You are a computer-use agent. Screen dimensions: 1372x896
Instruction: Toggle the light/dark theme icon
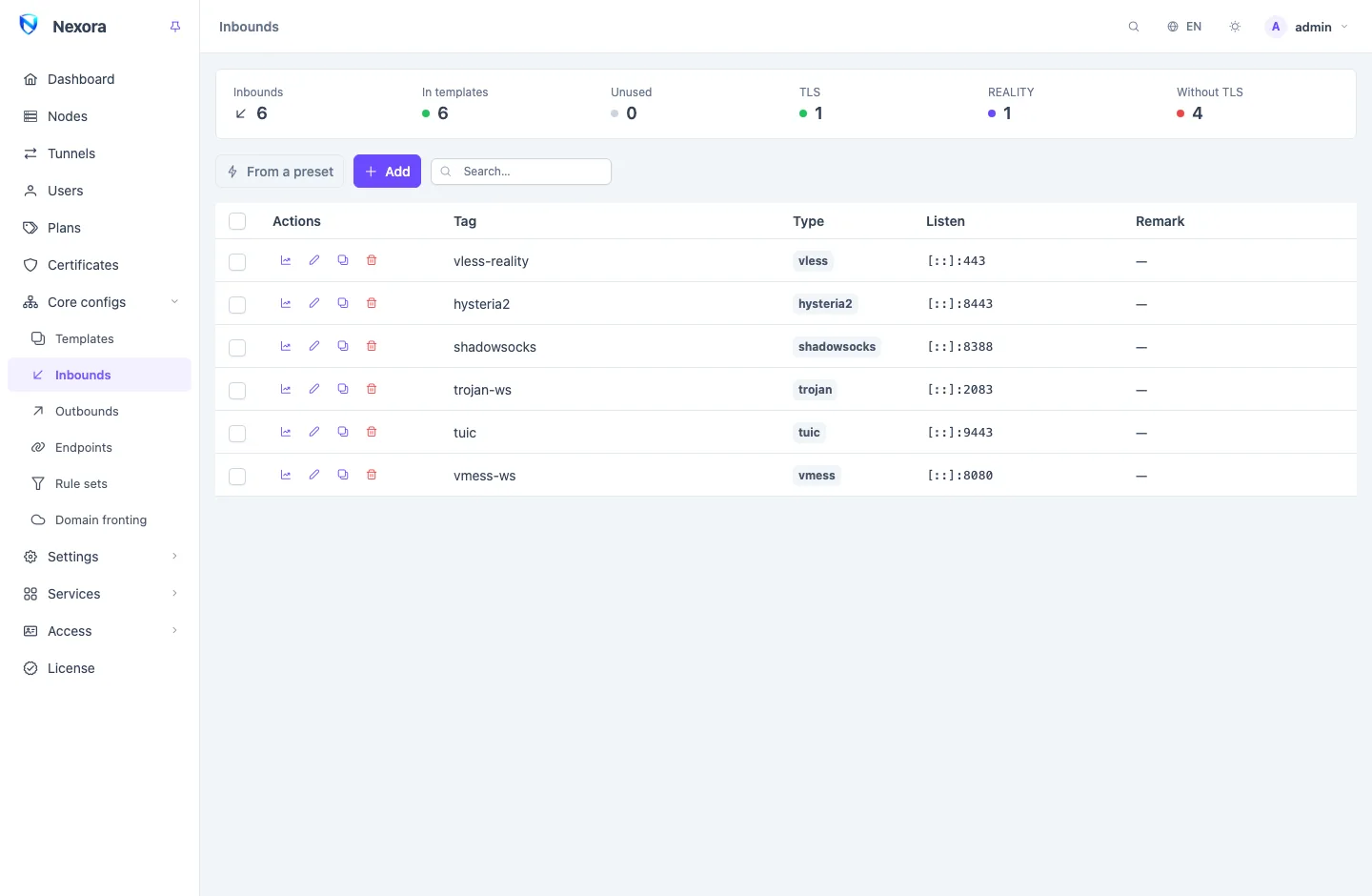[1235, 27]
